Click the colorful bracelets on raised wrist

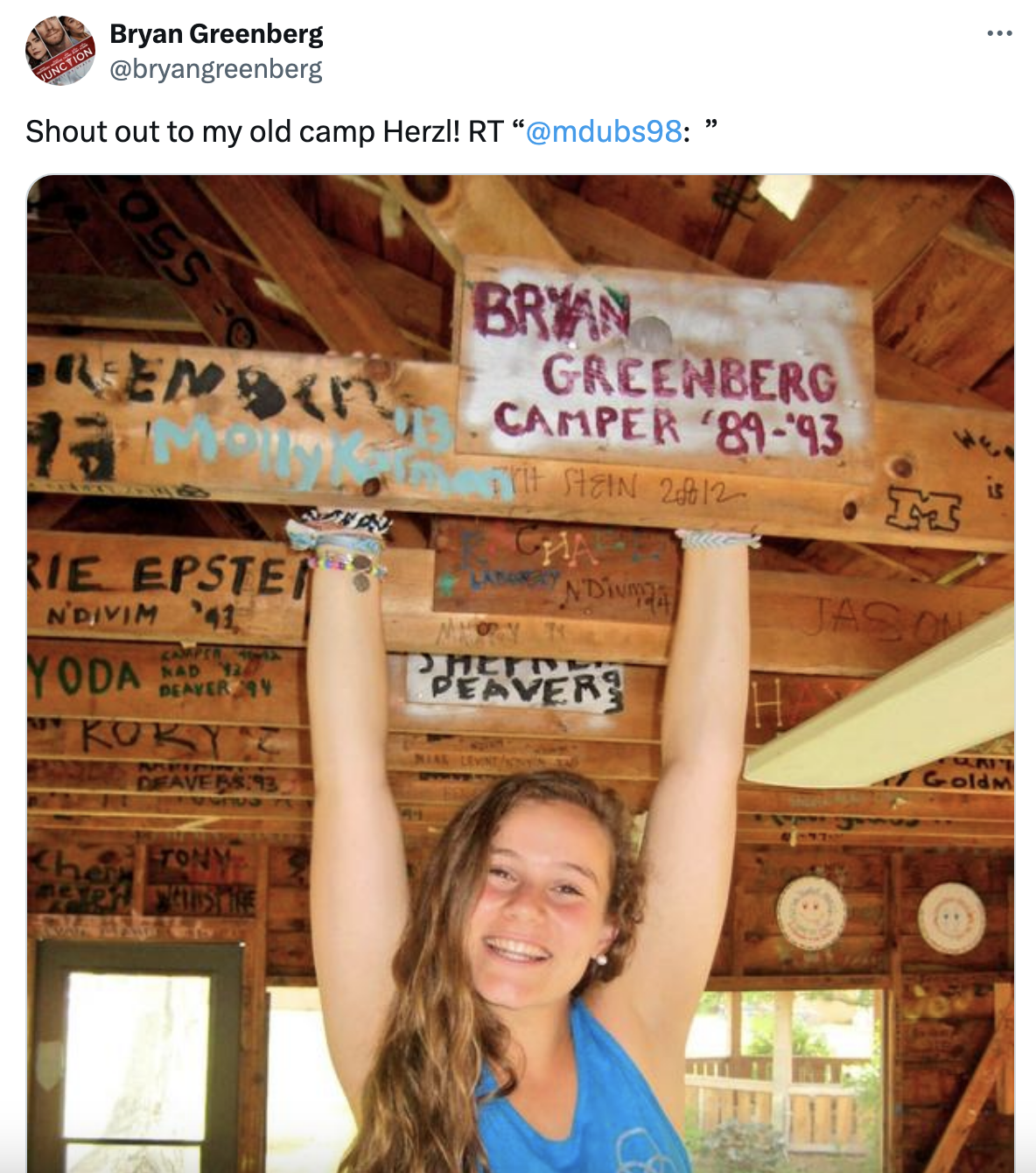[341, 547]
